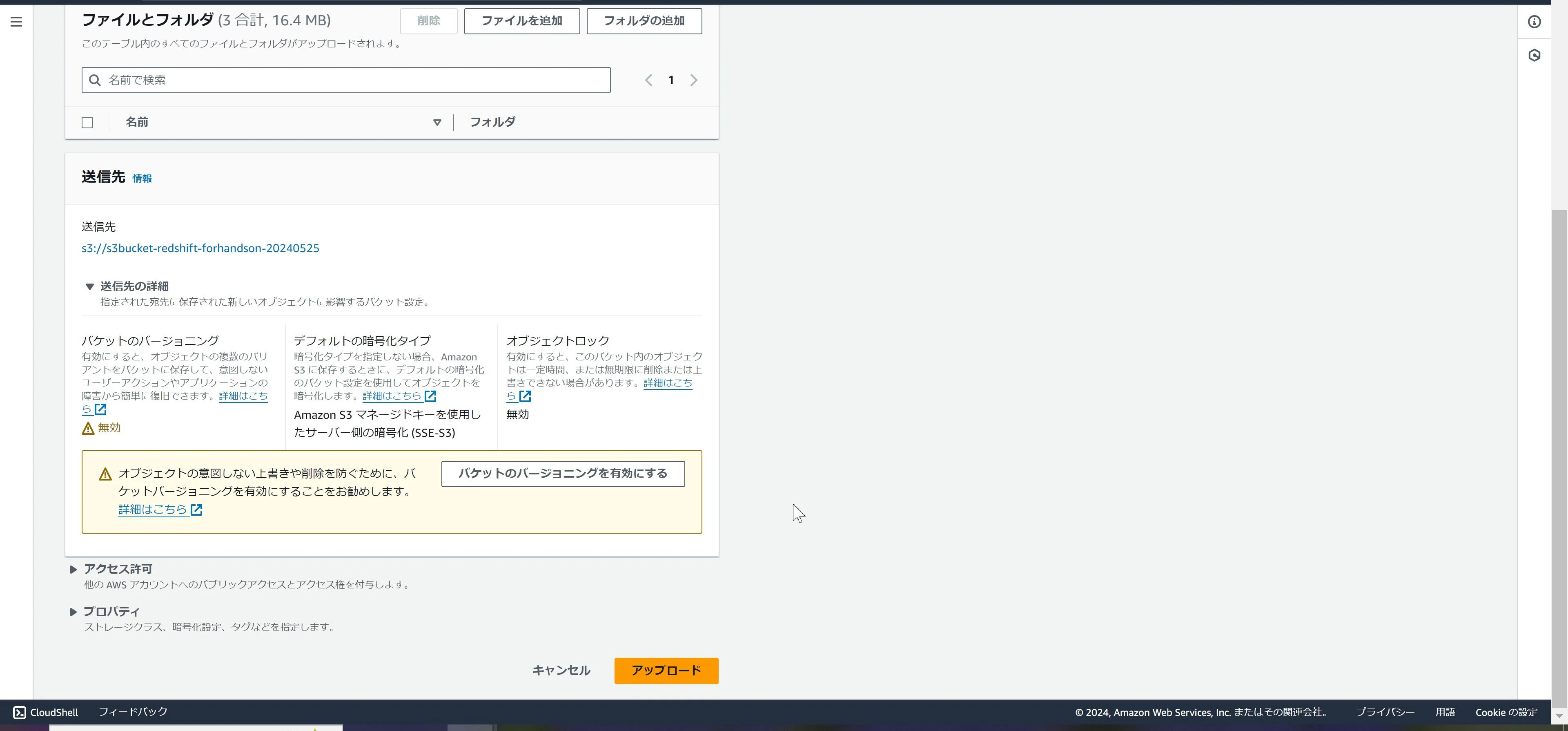Click the scrollbar down arrow
The image size is (1568, 731).
[x=1559, y=716]
